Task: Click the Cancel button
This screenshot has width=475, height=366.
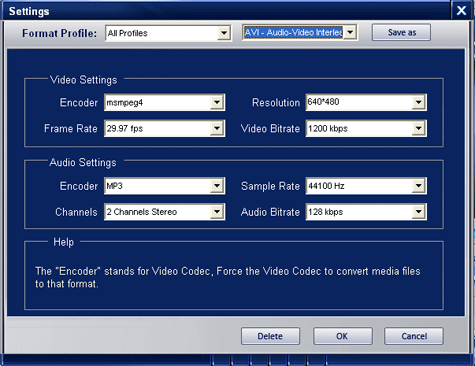Action: click(414, 336)
